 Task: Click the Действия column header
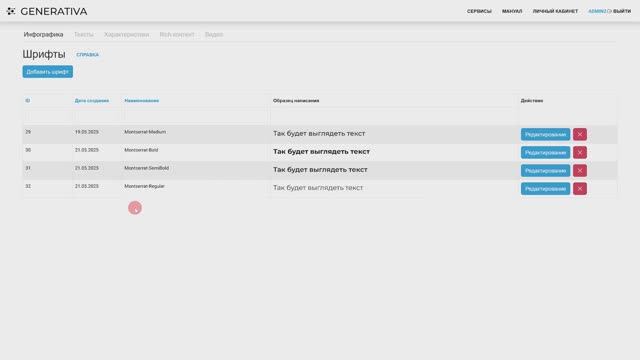click(532, 101)
